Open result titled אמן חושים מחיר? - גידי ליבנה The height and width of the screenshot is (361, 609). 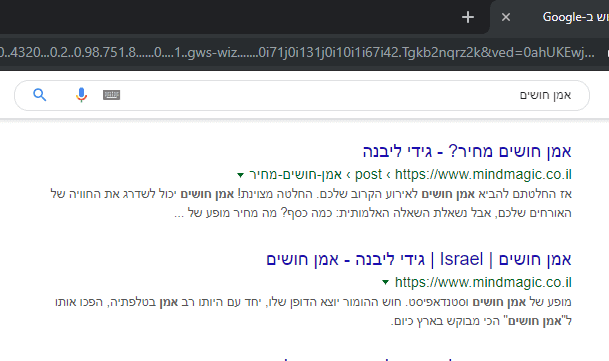tap(467, 151)
